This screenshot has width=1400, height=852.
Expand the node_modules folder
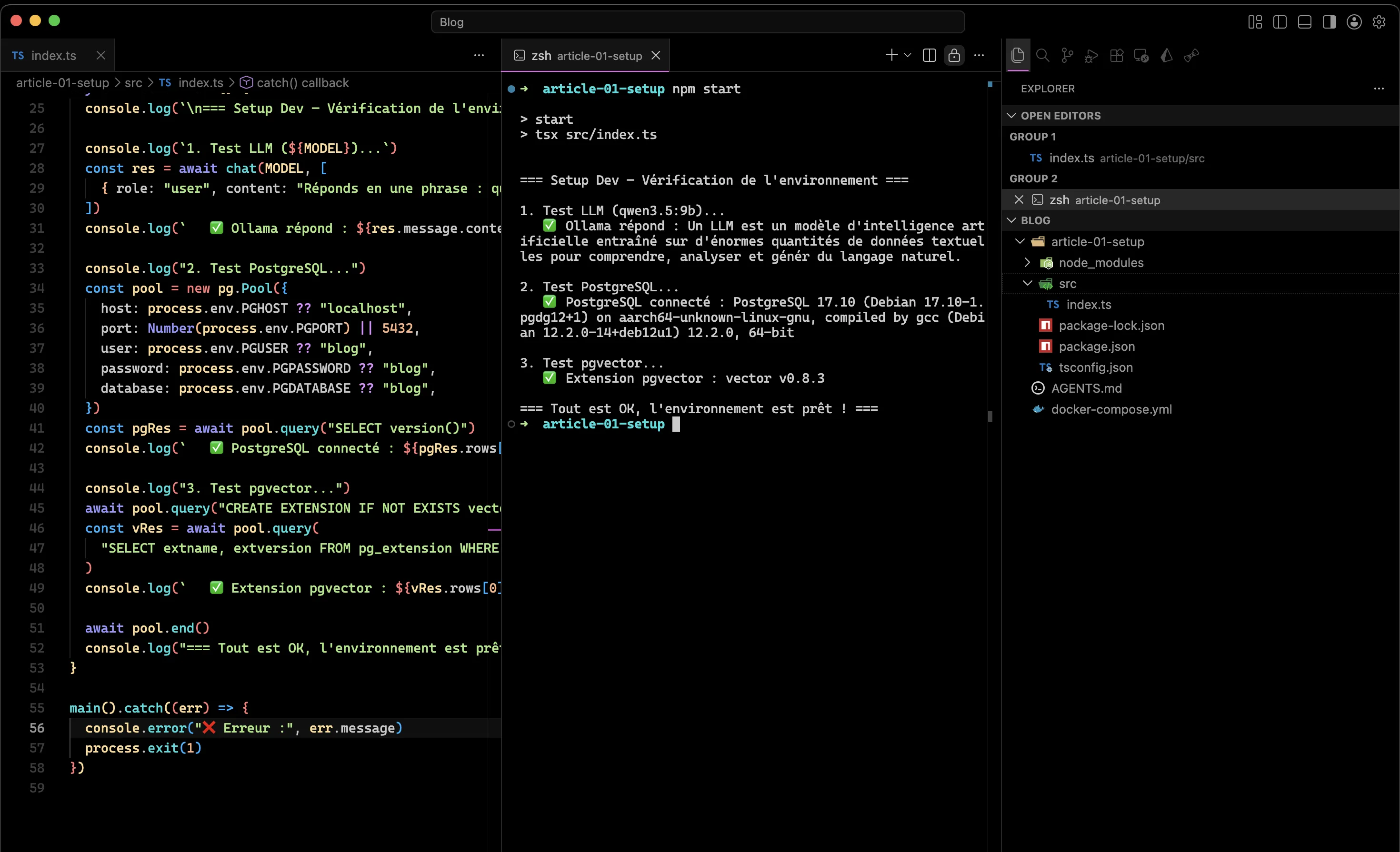coord(1027,262)
